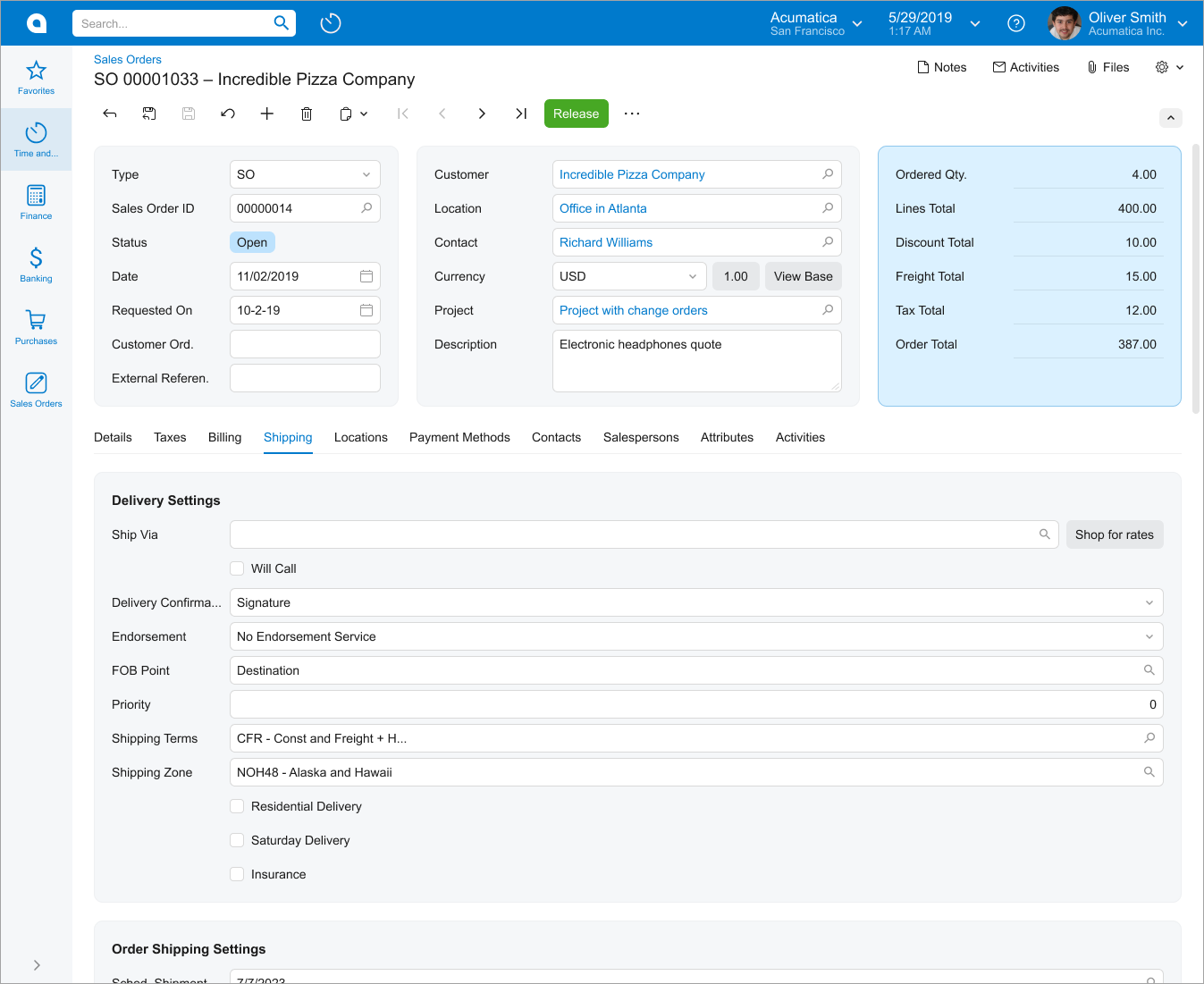The height and width of the screenshot is (984, 1204).
Task: Click the Customer Ord. input field
Action: (x=305, y=344)
